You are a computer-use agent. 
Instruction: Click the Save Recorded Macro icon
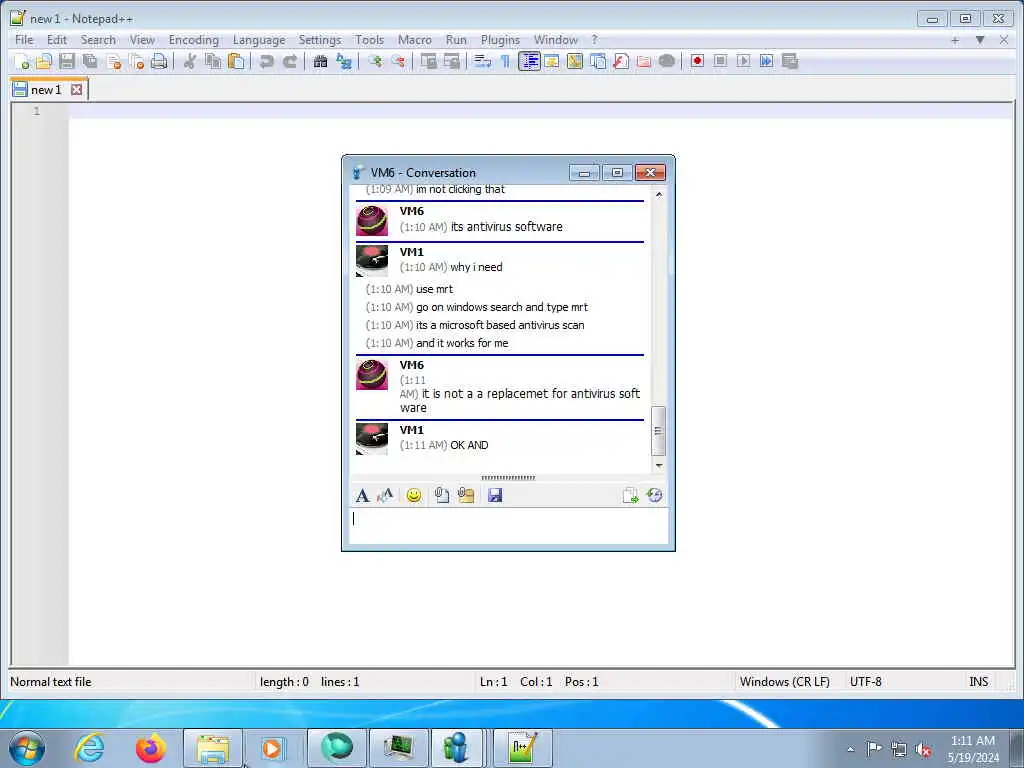[790, 61]
